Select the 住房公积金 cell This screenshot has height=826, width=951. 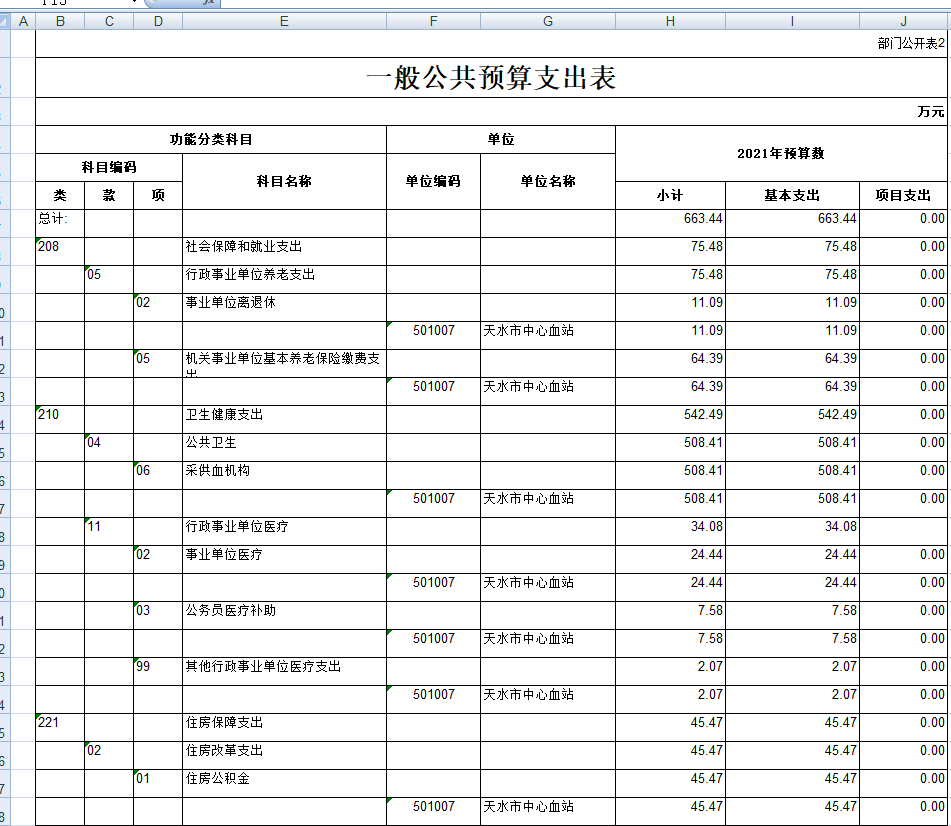[284, 778]
